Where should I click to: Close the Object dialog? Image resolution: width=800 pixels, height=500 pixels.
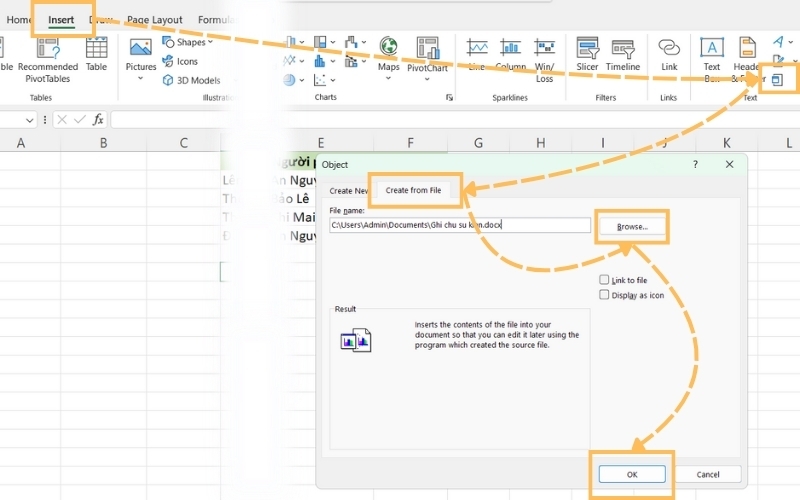[730, 164]
